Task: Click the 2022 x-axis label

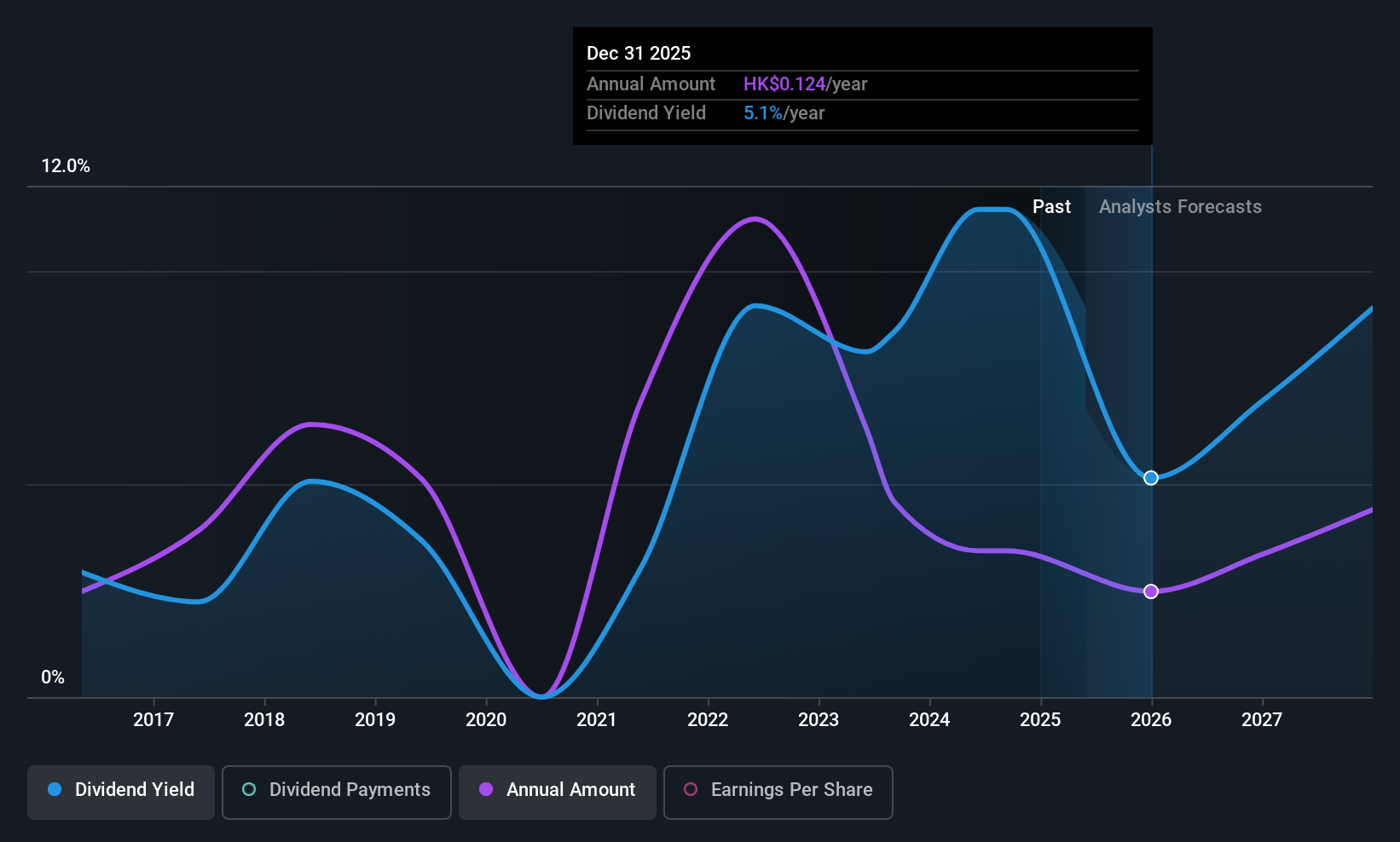Action: tap(708, 719)
